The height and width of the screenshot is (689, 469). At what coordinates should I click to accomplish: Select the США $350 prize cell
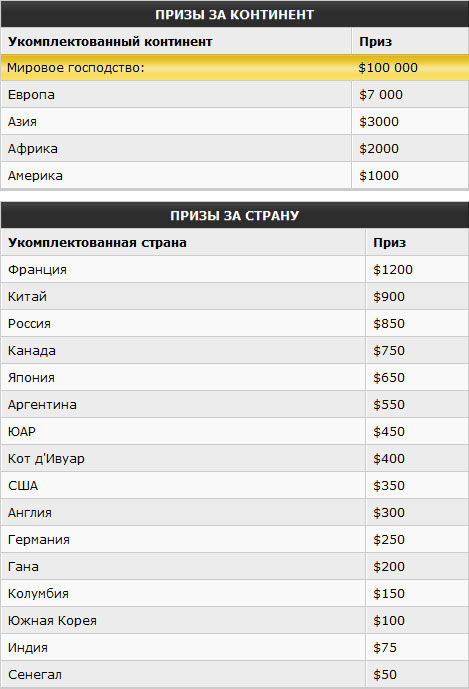pos(417,486)
